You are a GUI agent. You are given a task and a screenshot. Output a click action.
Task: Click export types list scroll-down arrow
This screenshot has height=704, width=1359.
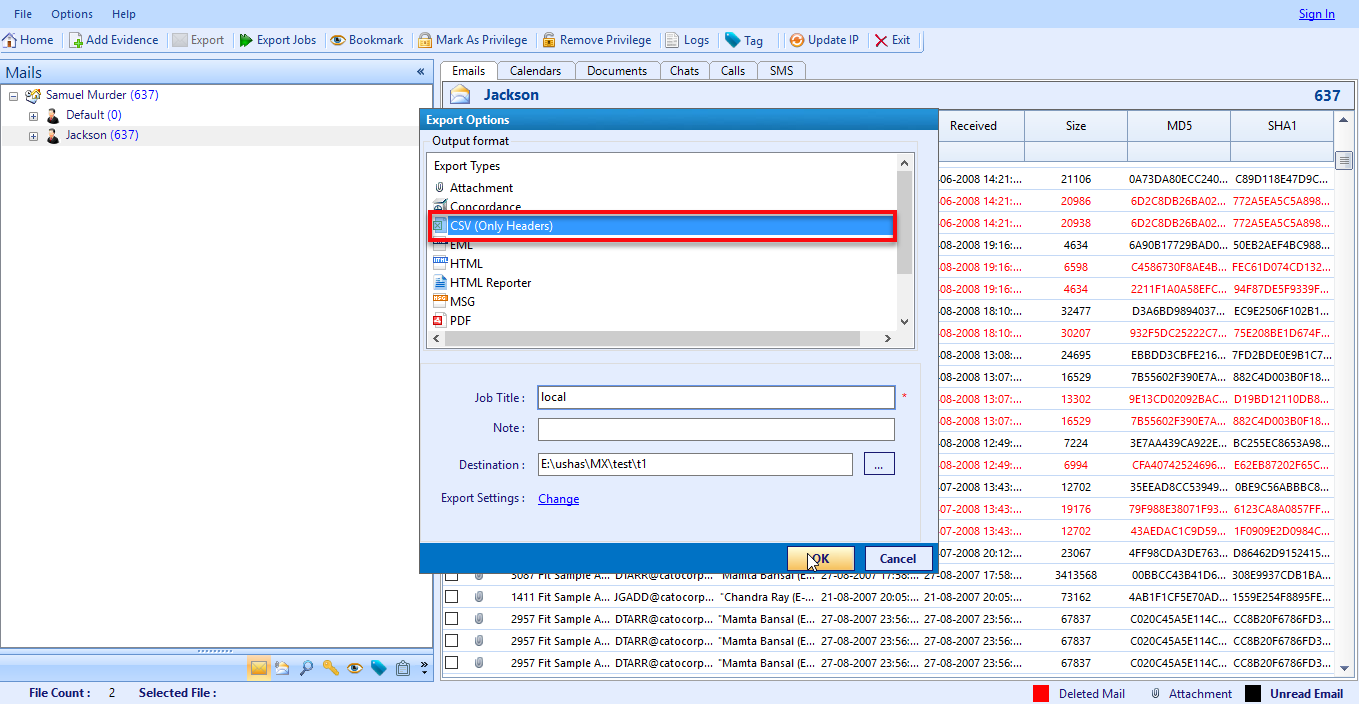(905, 322)
